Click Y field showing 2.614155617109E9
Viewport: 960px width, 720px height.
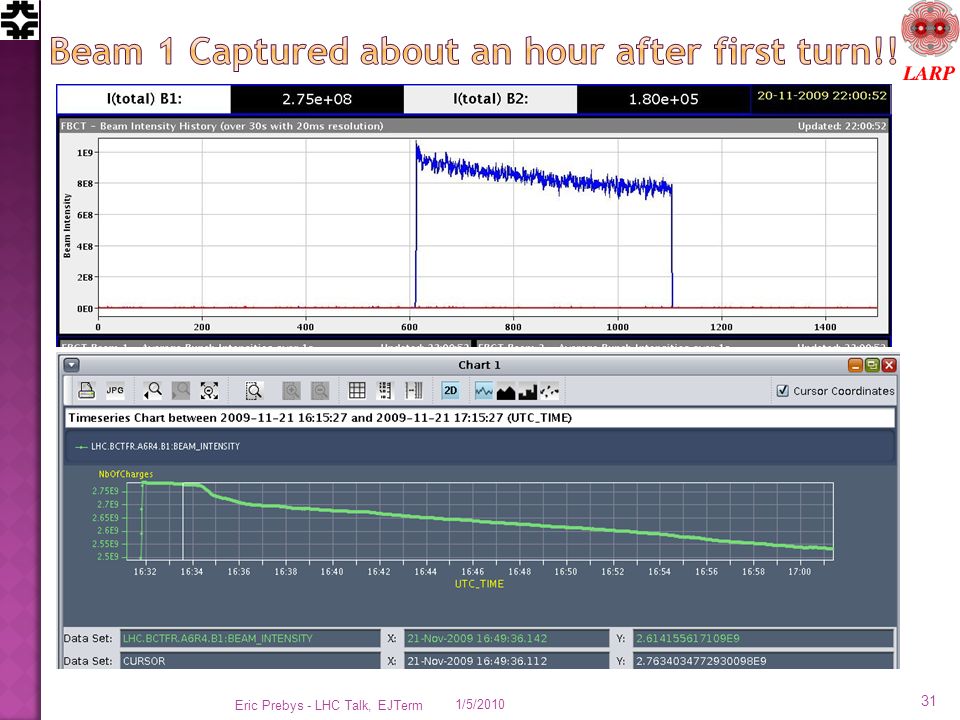click(763, 639)
